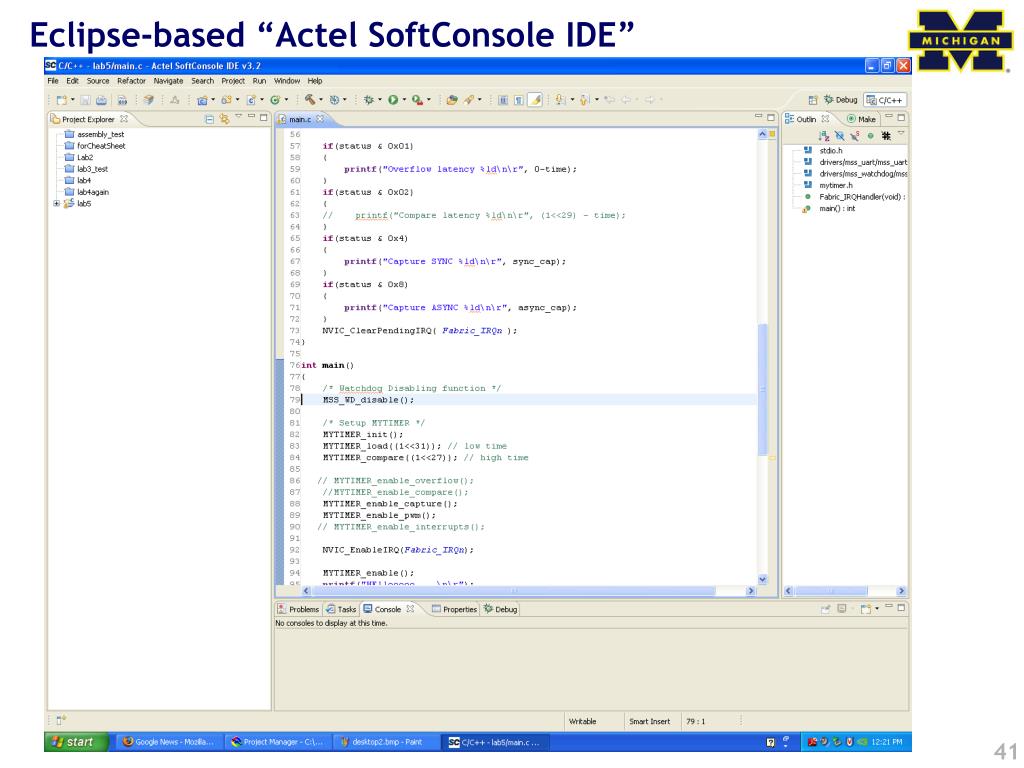
Task: Open the Project Explorer view menu triangle
Action: (x=238, y=117)
